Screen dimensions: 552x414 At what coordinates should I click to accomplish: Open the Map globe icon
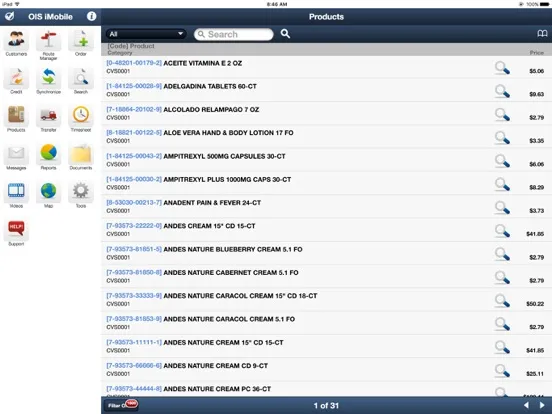pos(49,192)
